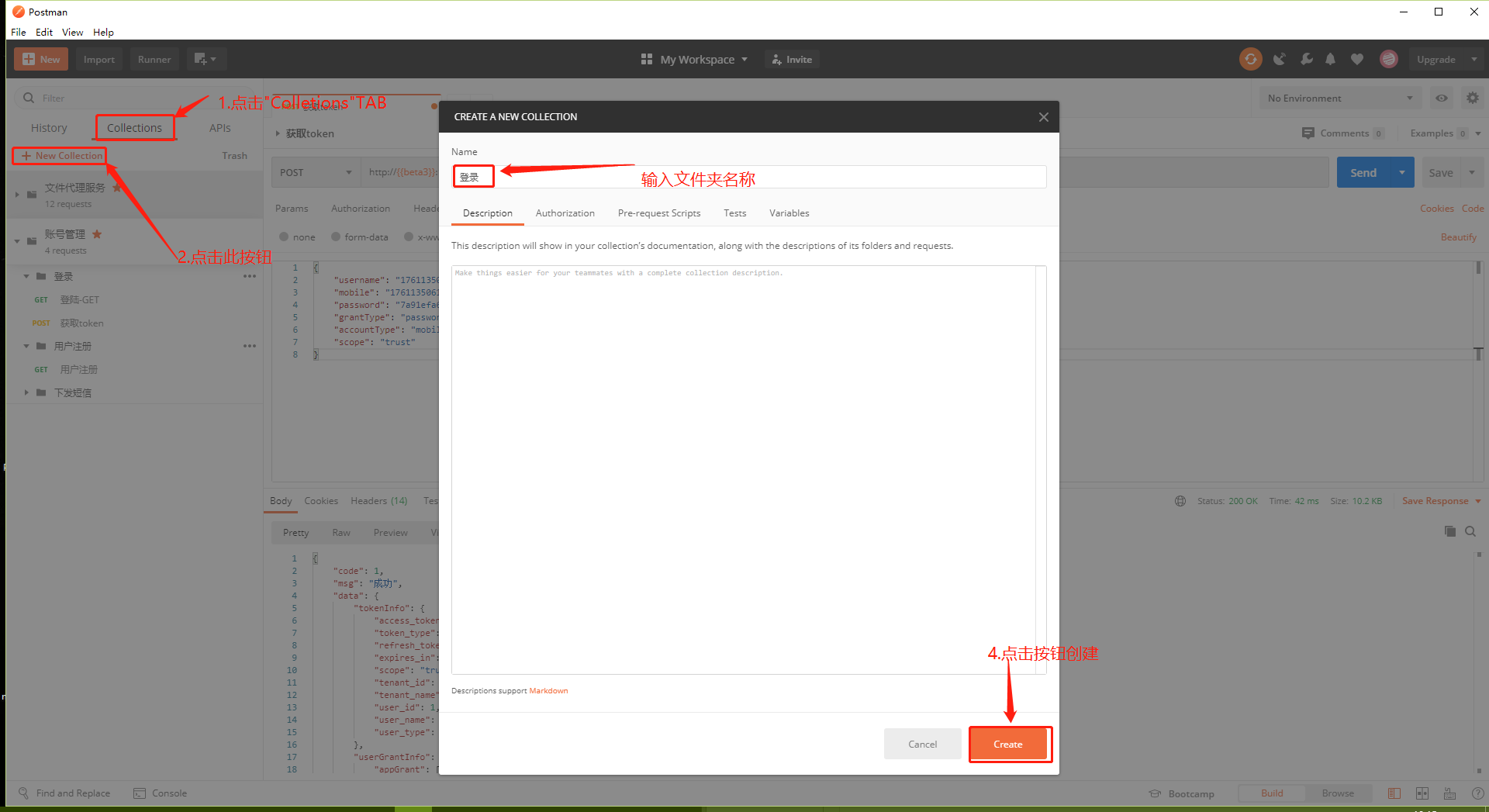Open the user avatar icon
The image size is (1489, 812).
point(1389,59)
